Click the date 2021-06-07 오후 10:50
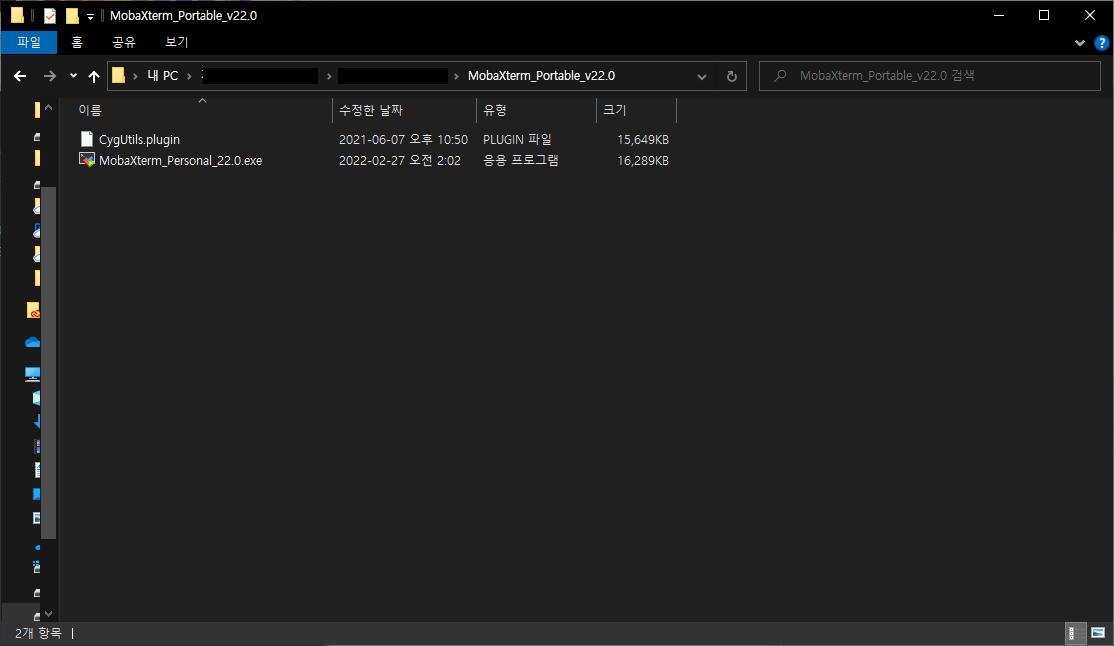The image size is (1114, 646). tap(403, 139)
